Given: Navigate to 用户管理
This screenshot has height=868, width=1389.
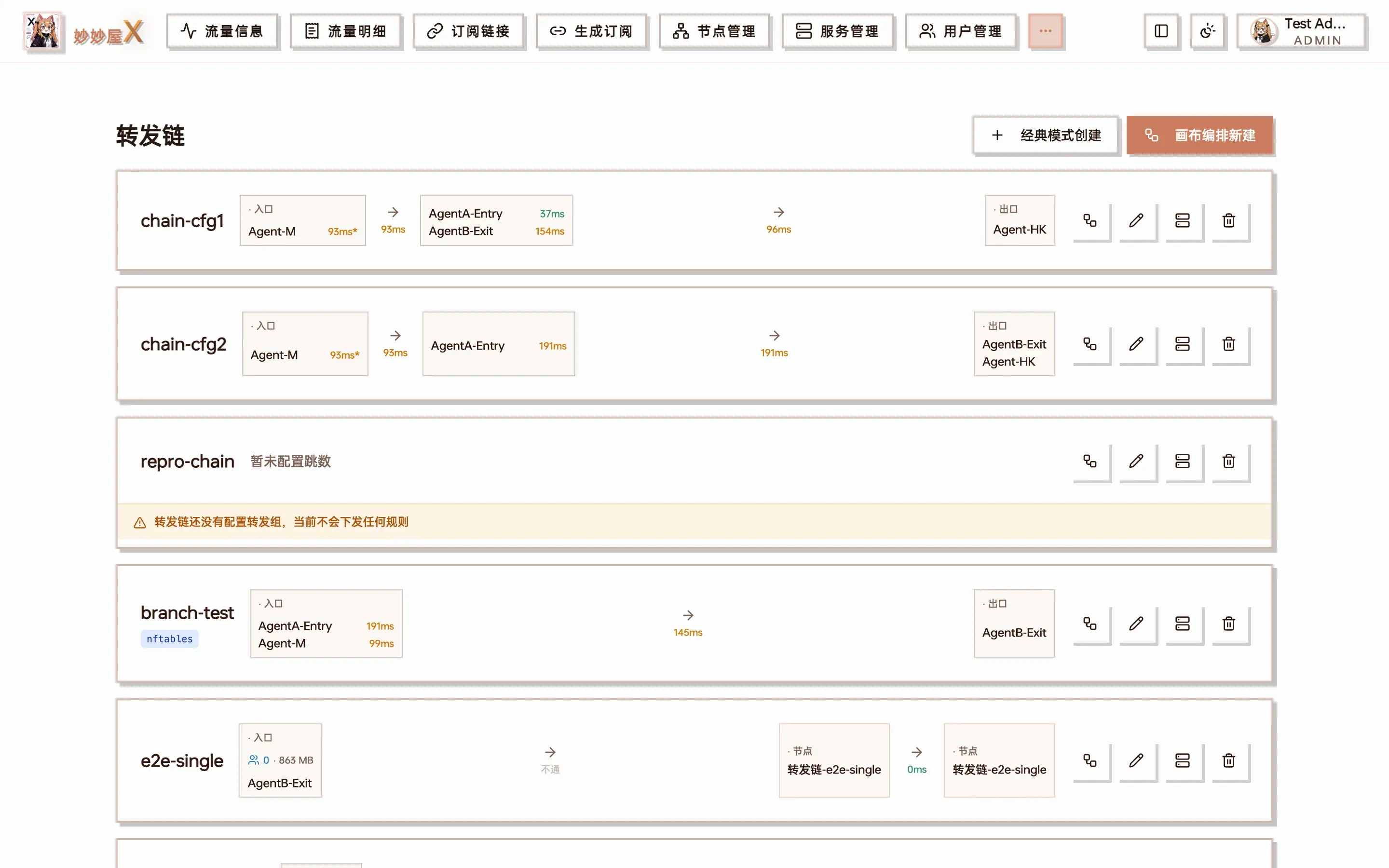Looking at the screenshot, I should click(960, 31).
